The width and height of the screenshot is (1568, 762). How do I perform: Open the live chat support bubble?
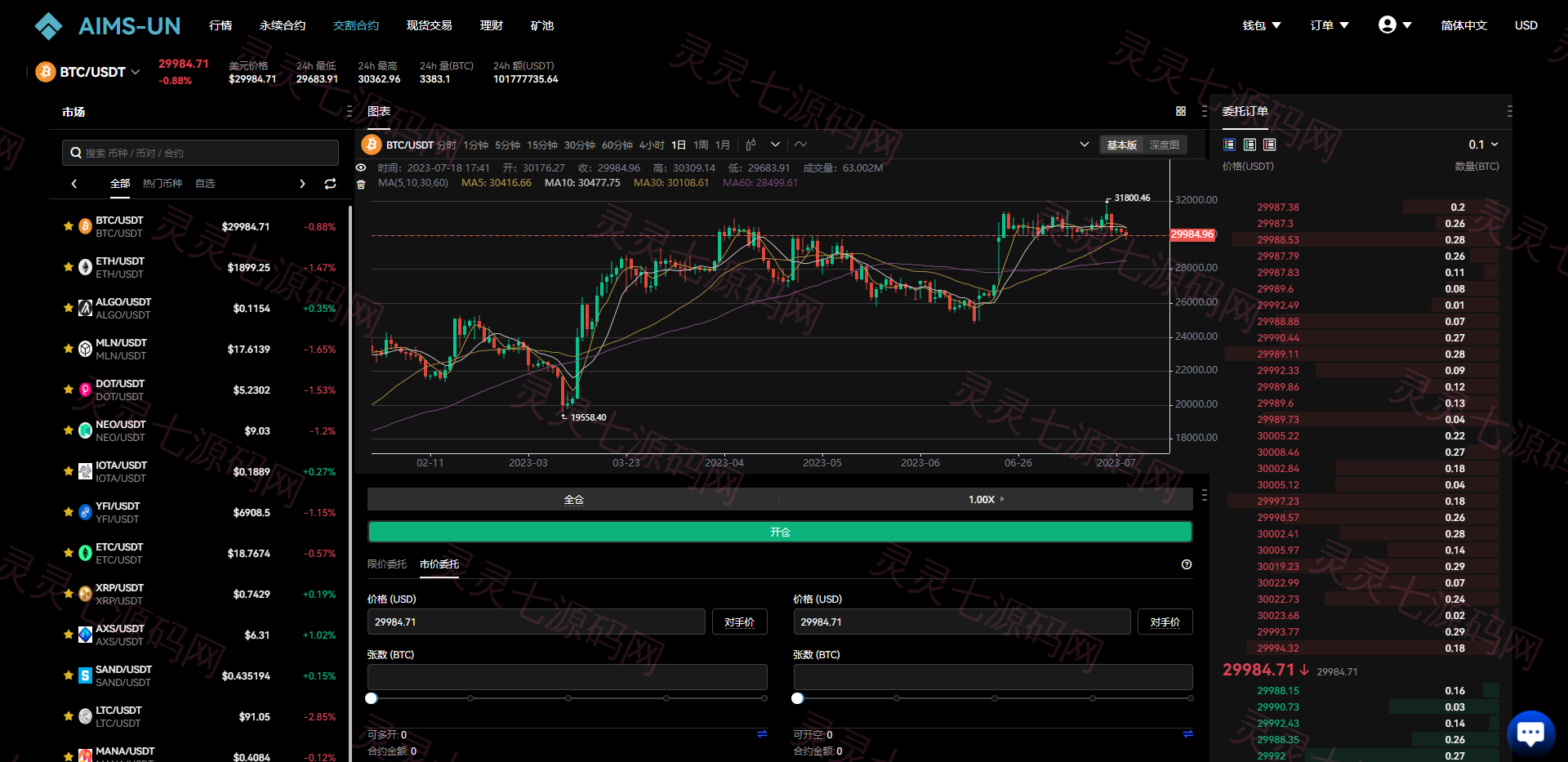[x=1530, y=733]
